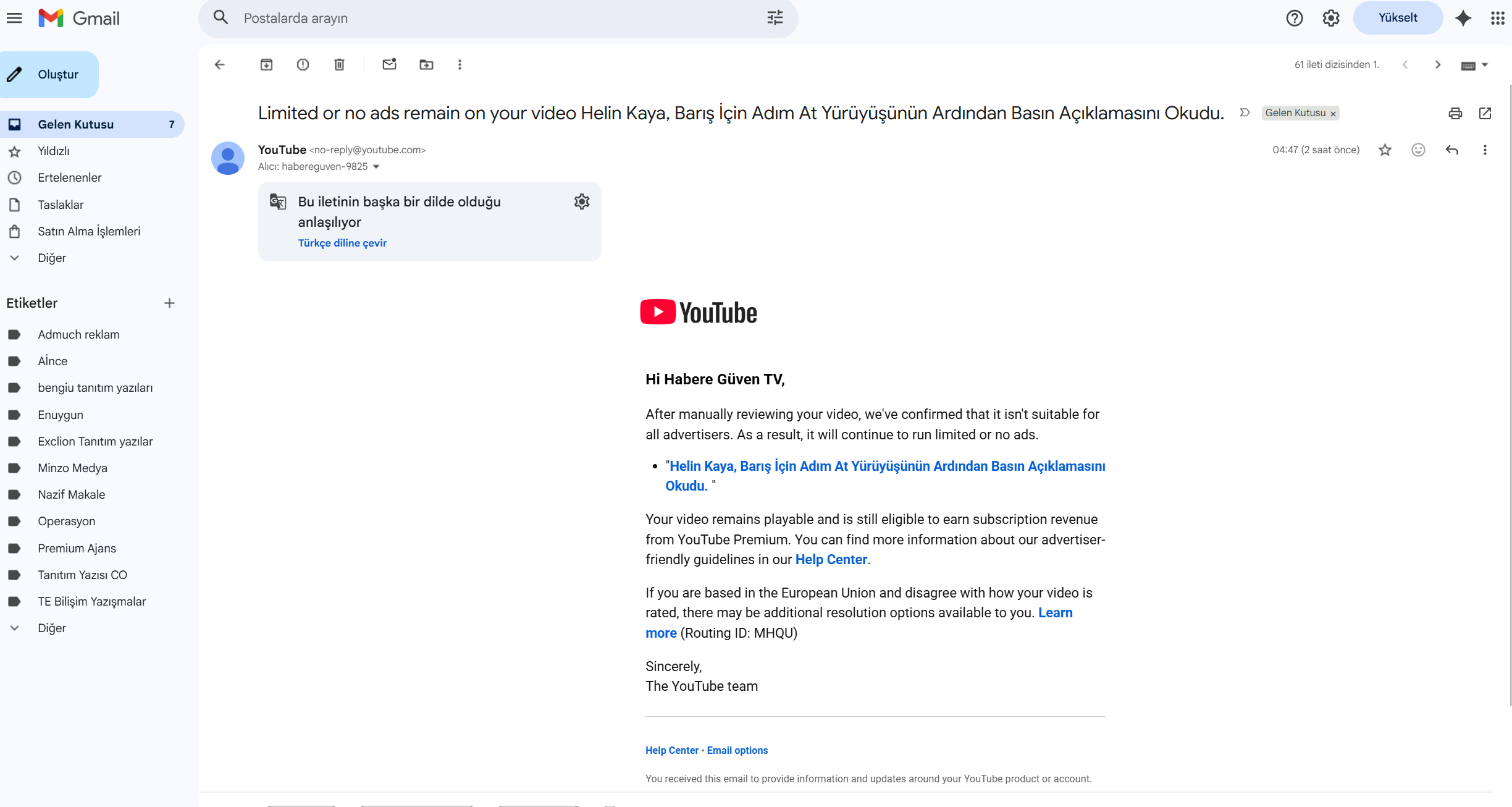Open Help Center link in email body
The width and height of the screenshot is (1512, 807).
click(x=831, y=559)
